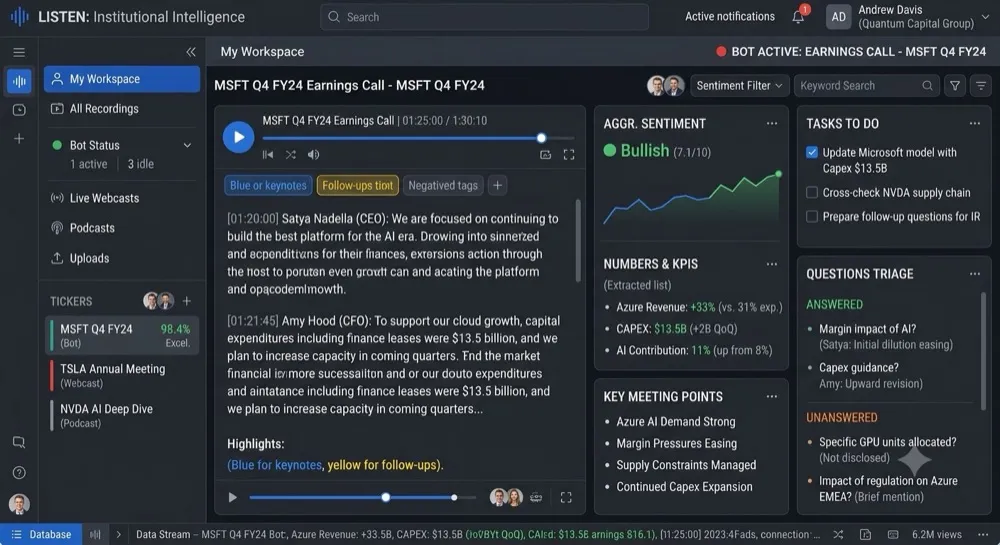
Task: Click Active notifications label
Action: point(730,17)
